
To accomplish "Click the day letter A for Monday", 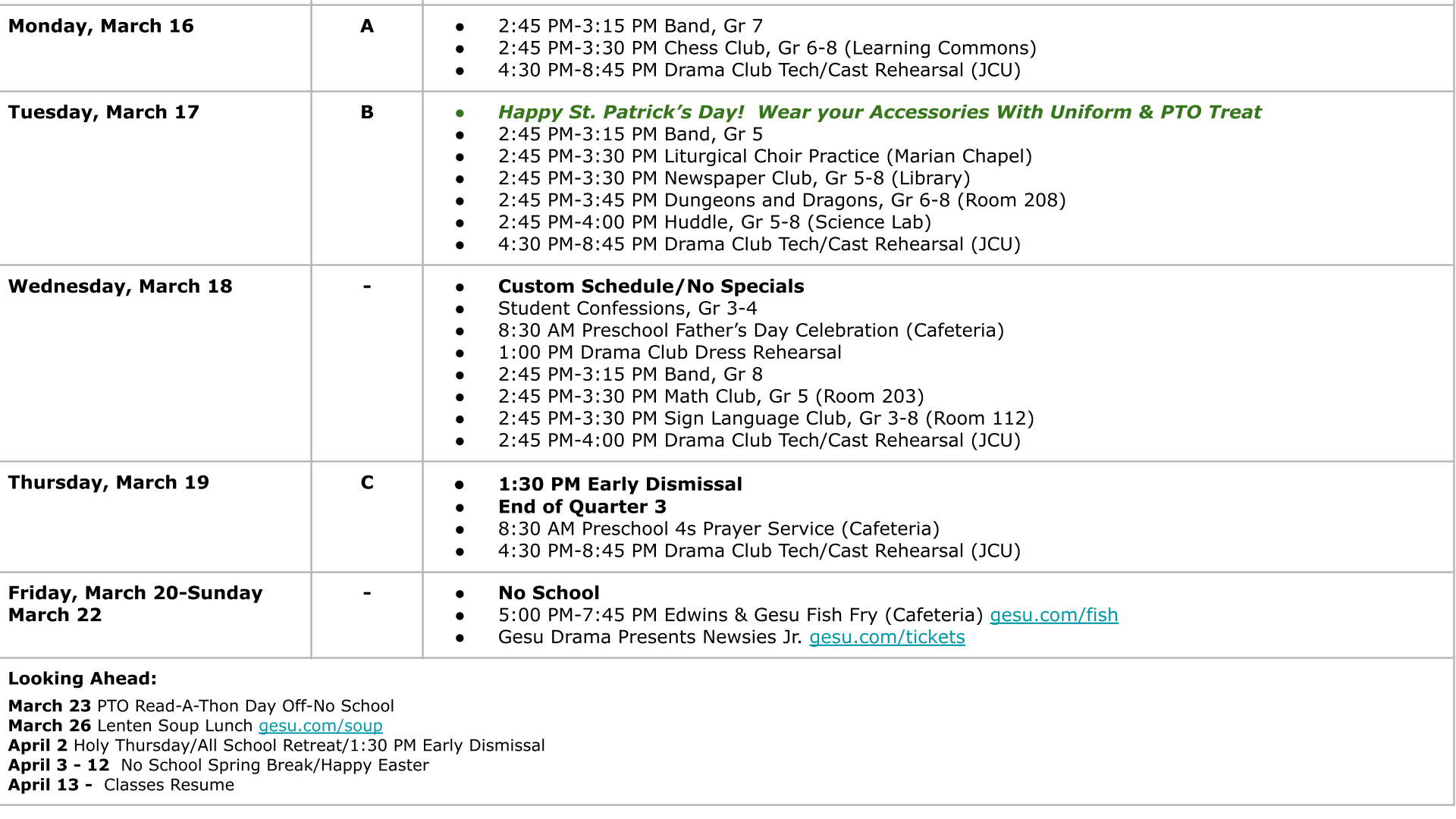I will [x=367, y=26].
